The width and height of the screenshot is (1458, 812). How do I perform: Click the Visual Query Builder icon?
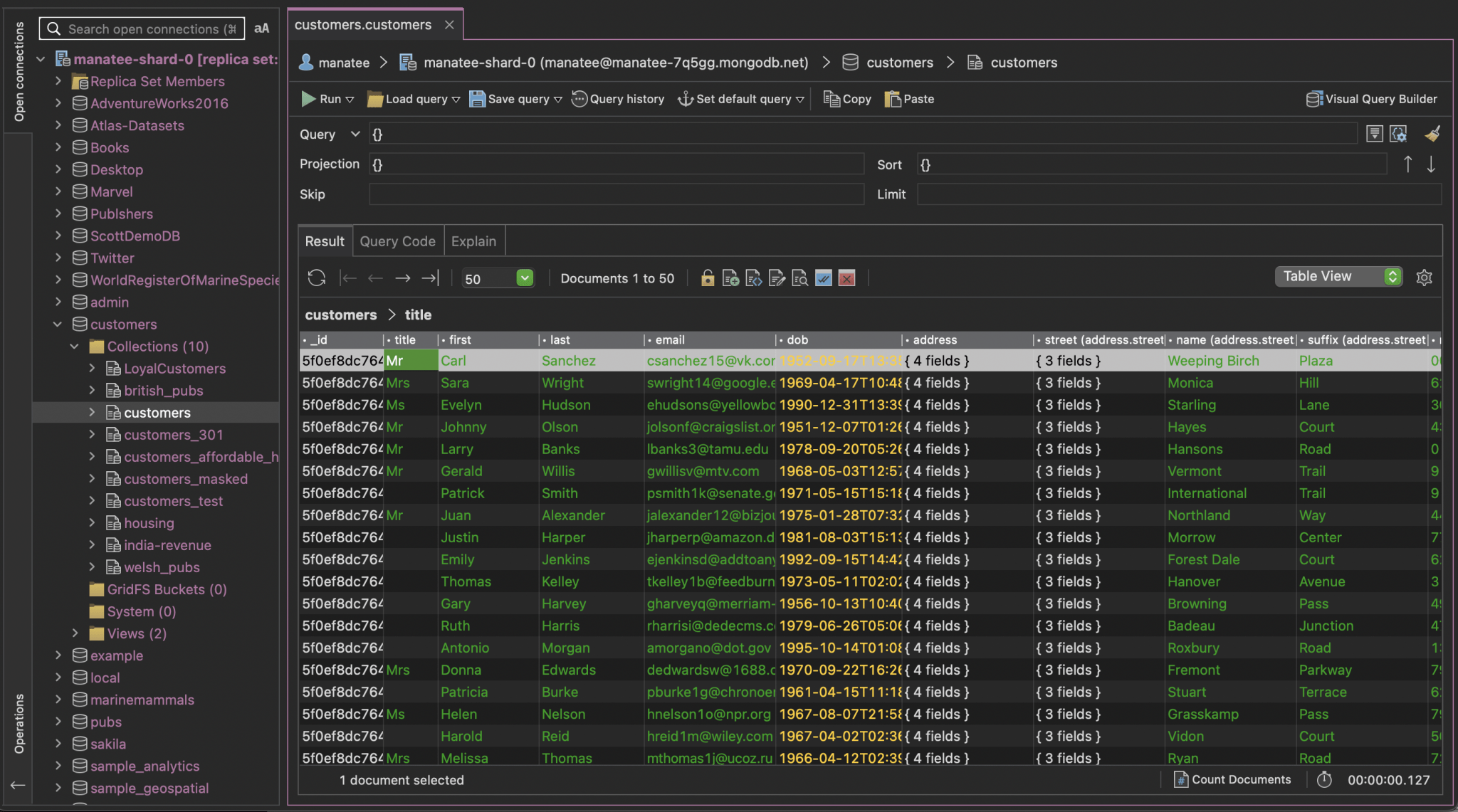(x=1314, y=99)
